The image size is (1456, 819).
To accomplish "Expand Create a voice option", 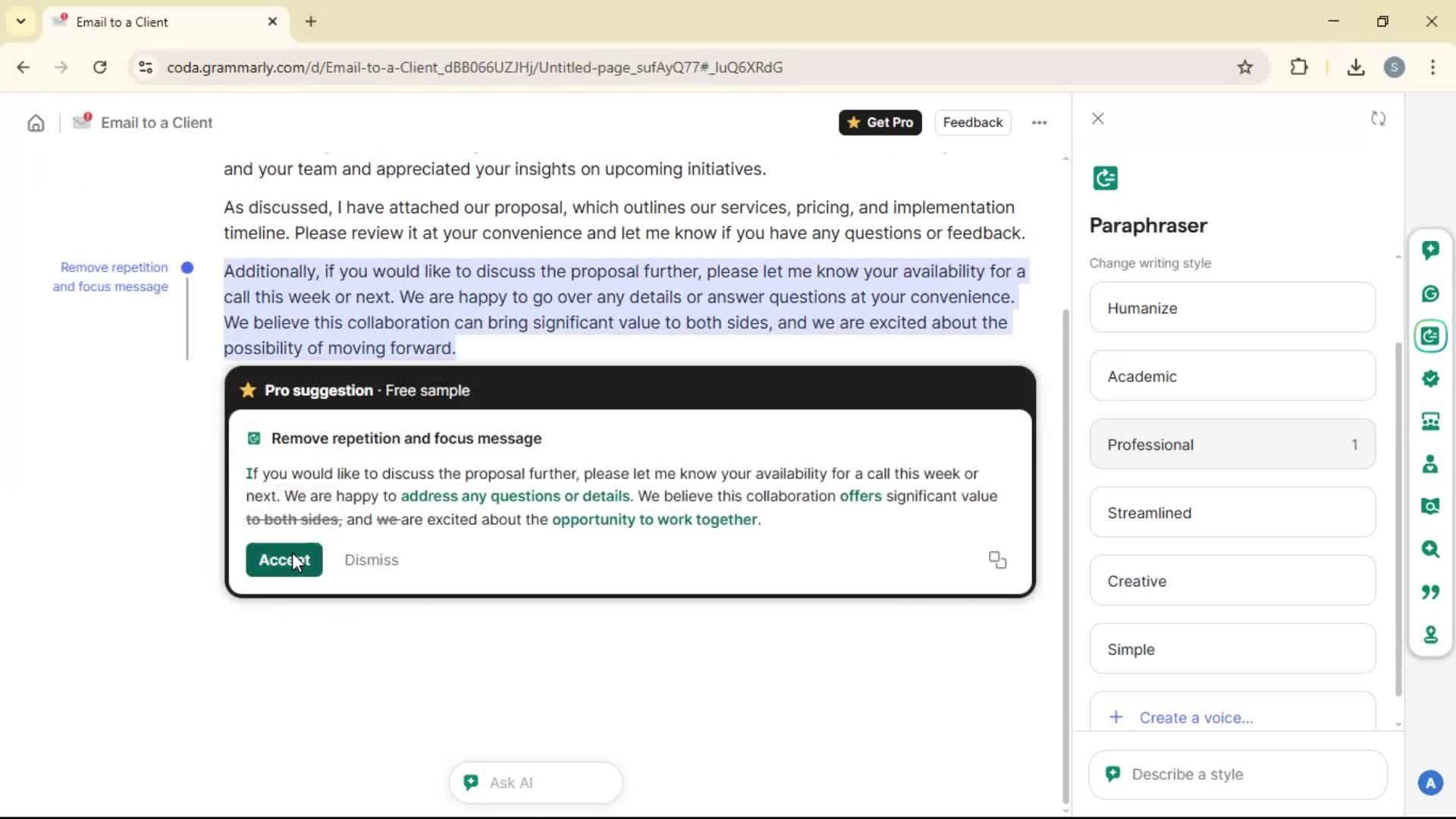I will pyautogui.click(x=1195, y=717).
